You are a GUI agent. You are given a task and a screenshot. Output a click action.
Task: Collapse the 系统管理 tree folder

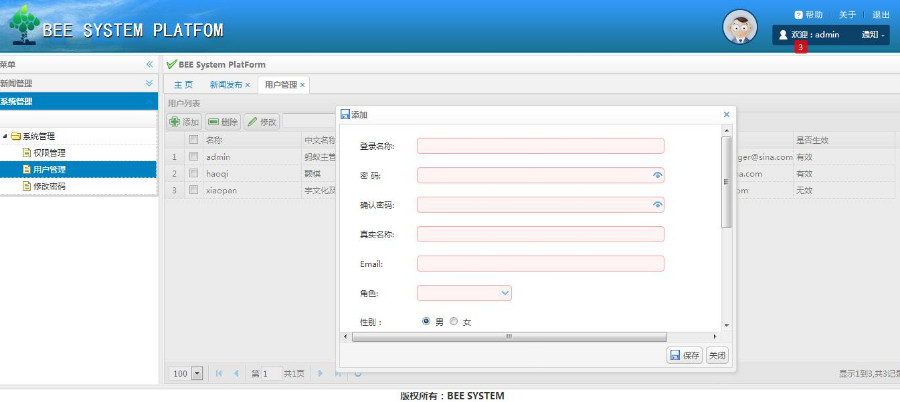5,137
